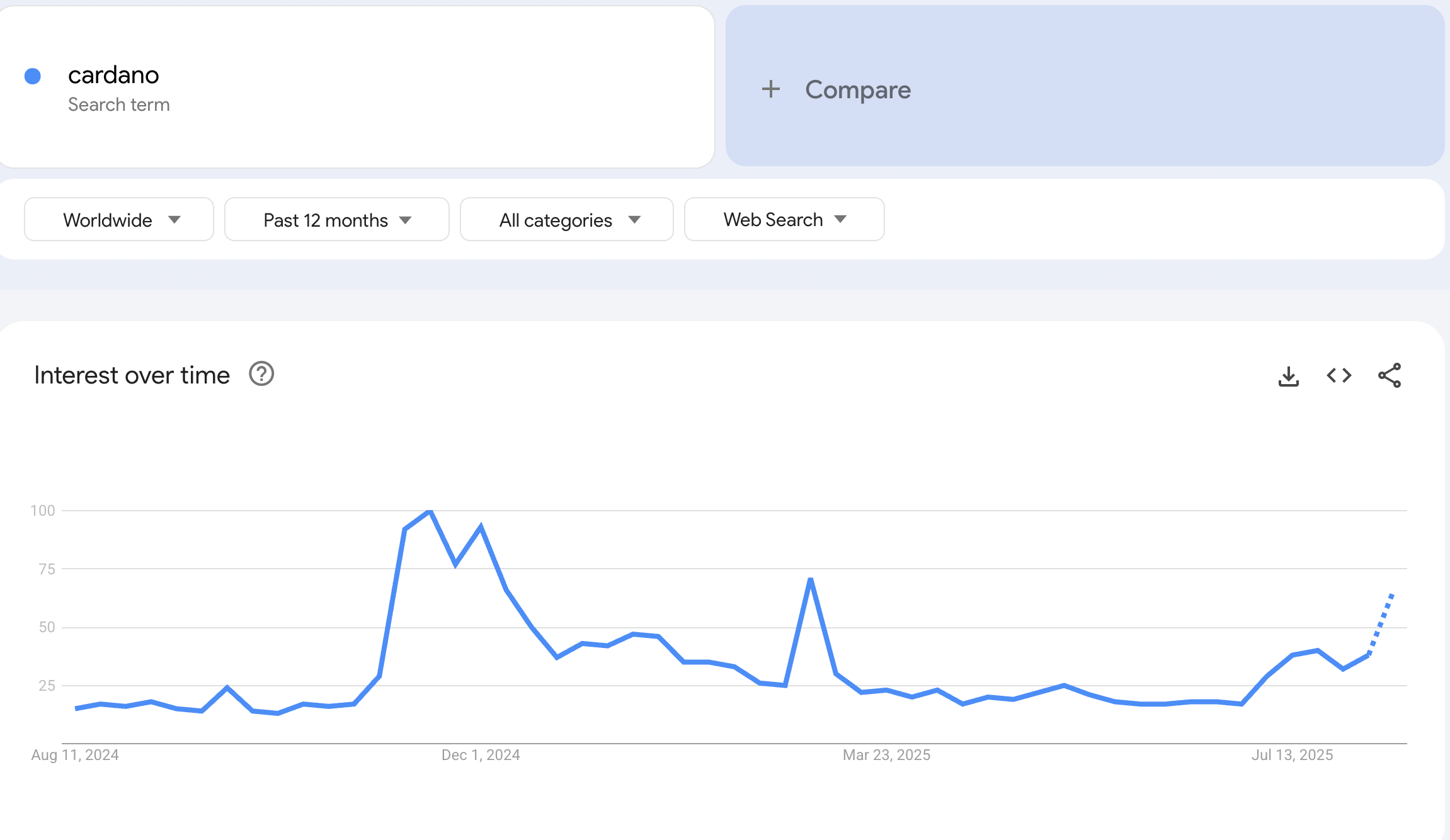1450x840 pixels.
Task: Share the Interest over time chart
Action: 1390,375
